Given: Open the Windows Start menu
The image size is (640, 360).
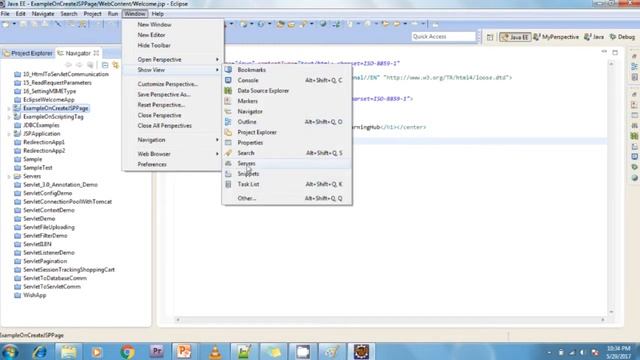Looking at the screenshot, I should click(9, 351).
